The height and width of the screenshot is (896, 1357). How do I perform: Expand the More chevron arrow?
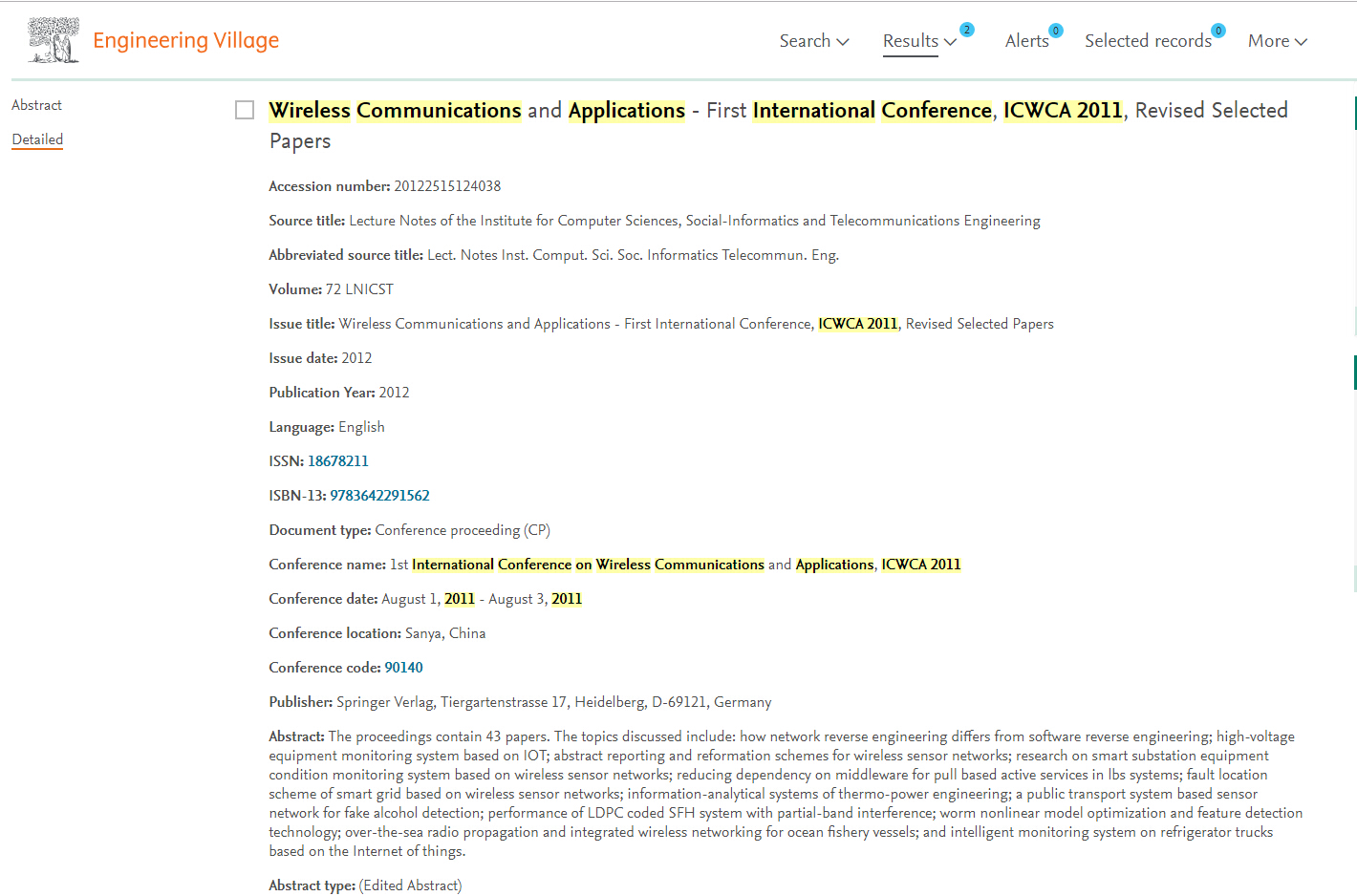[x=1301, y=42]
